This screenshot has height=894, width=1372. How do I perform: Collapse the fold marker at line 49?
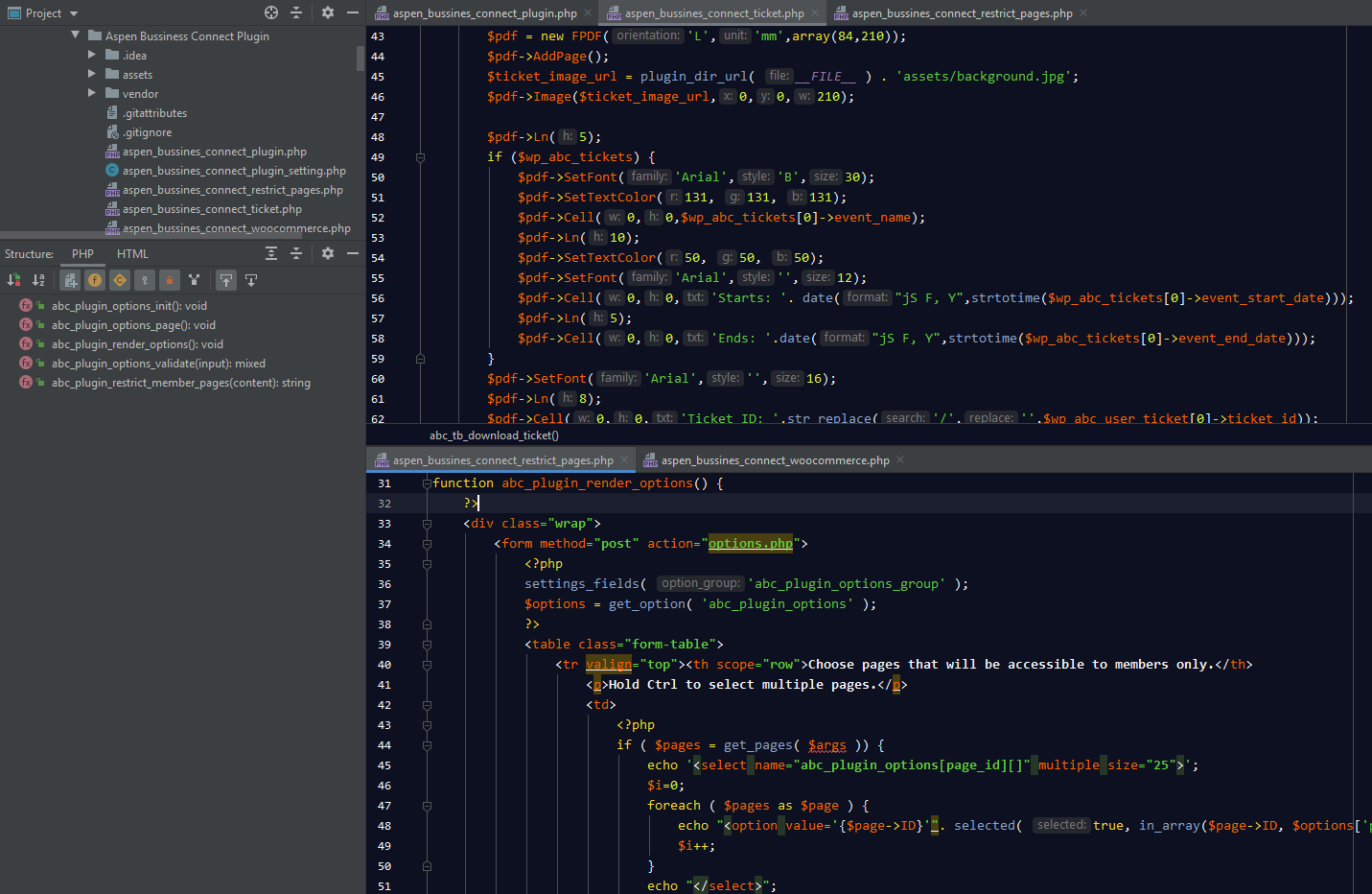click(420, 157)
